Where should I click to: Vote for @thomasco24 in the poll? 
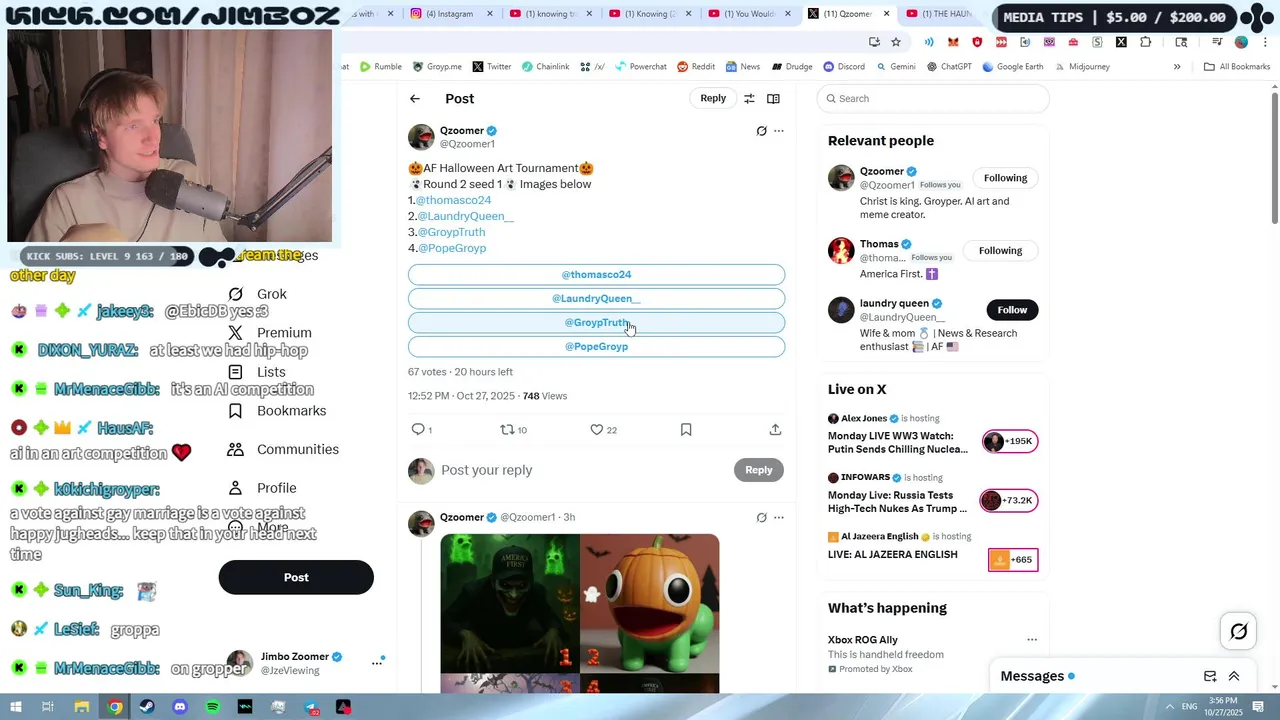(596, 274)
